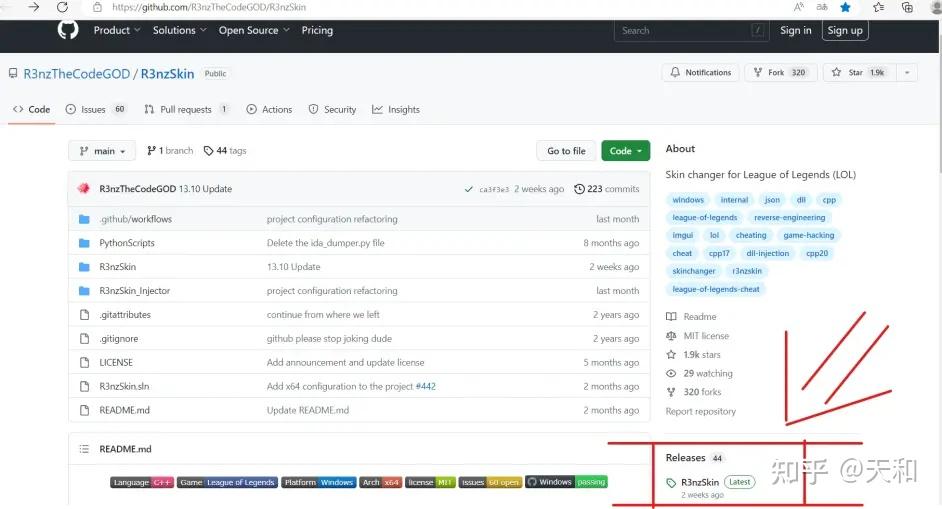
Task: Click the README.md table of contents icon
Action: click(84, 449)
